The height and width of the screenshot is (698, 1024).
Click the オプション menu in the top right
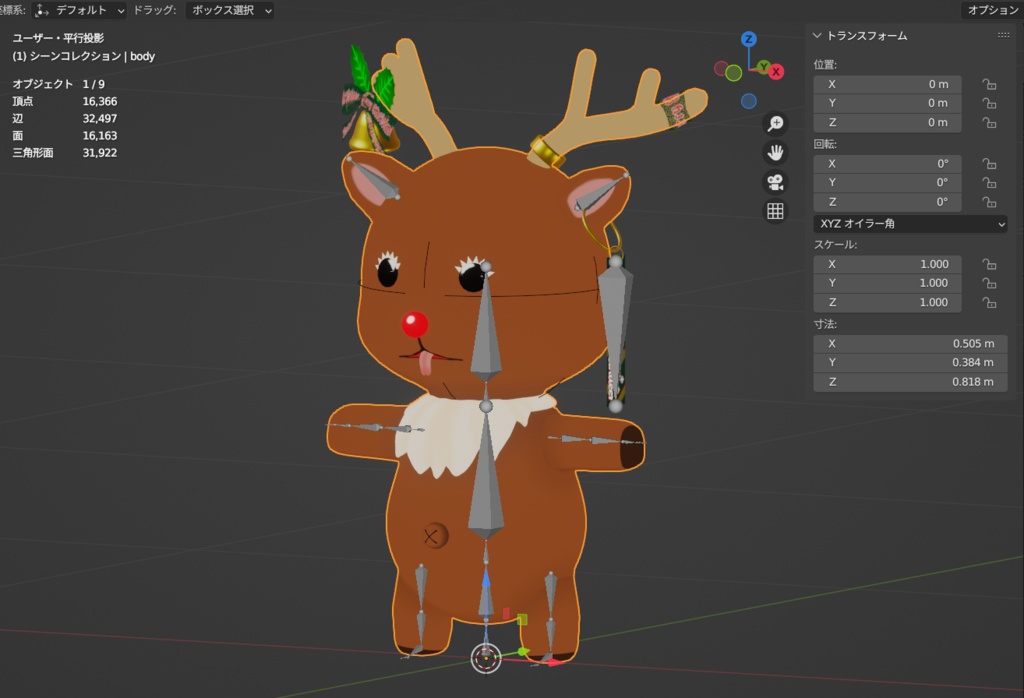click(x=992, y=9)
